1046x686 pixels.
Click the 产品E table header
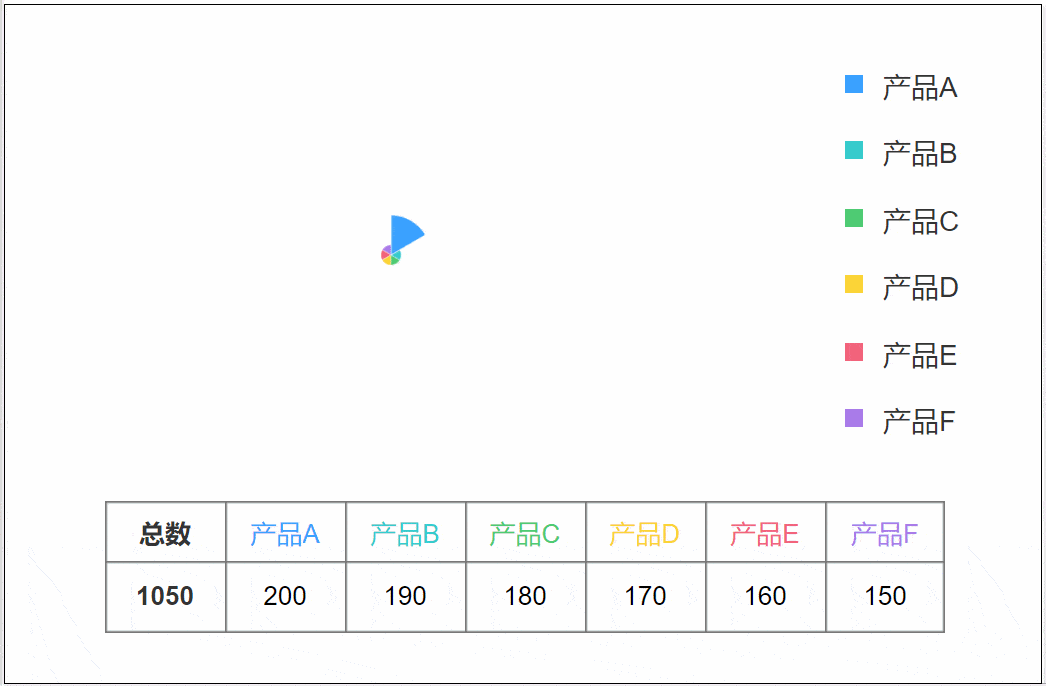coord(766,533)
